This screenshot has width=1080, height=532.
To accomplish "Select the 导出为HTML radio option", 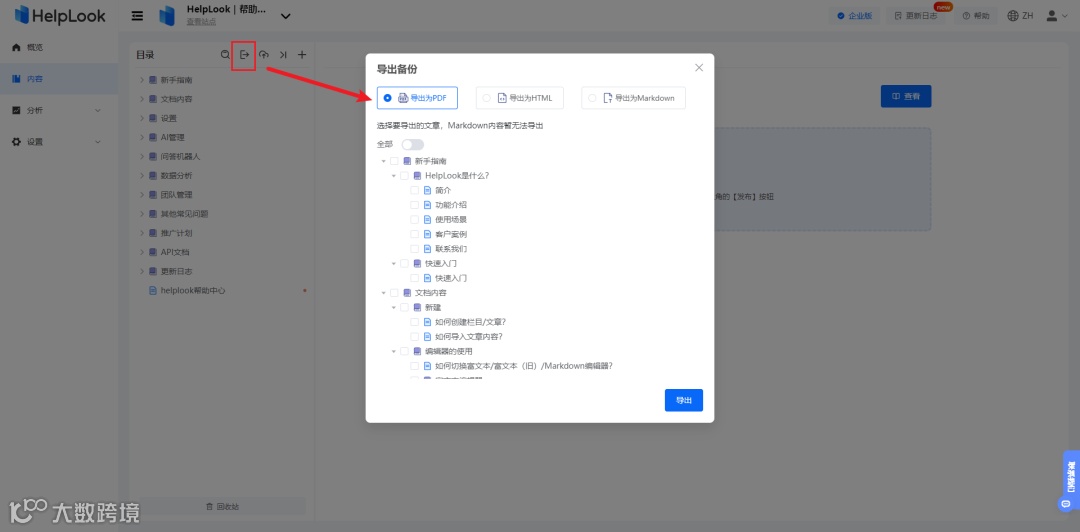I will pos(486,99).
